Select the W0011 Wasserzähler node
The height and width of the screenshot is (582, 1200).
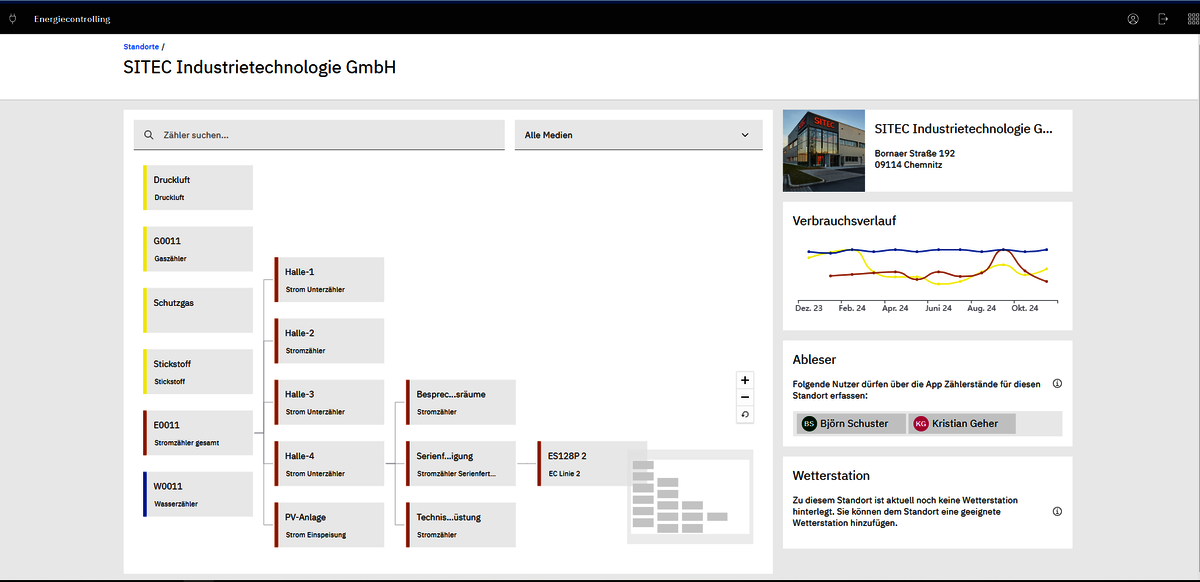(x=198, y=494)
